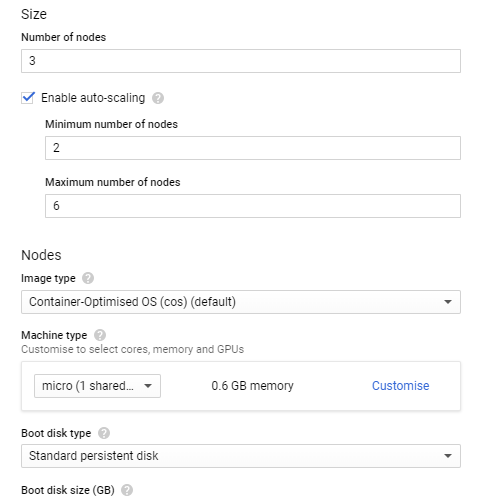Click the help icon next to Image type
Screen dimensions: 491x500
(x=88, y=278)
